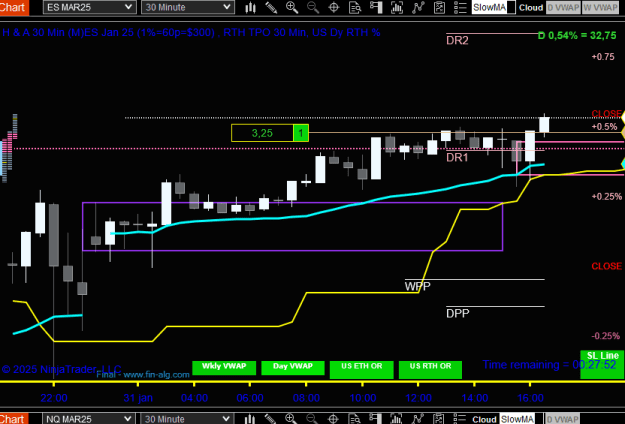Toggle Chart Trader icon in ES chart toolbar

(x=376, y=8)
